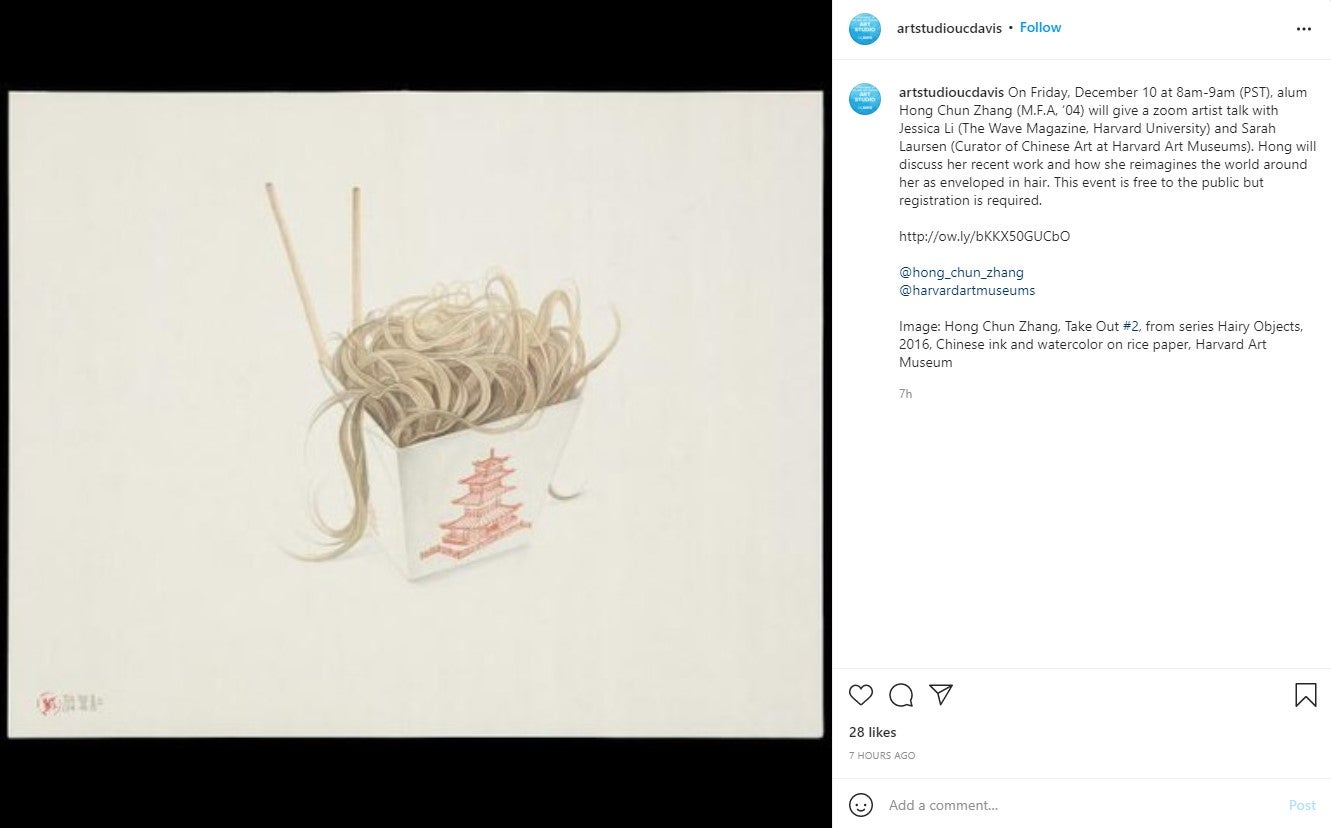Image resolution: width=1331 pixels, height=828 pixels.
Task: Click the Take Out noodle artwork image
Action: (x=415, y=414)
